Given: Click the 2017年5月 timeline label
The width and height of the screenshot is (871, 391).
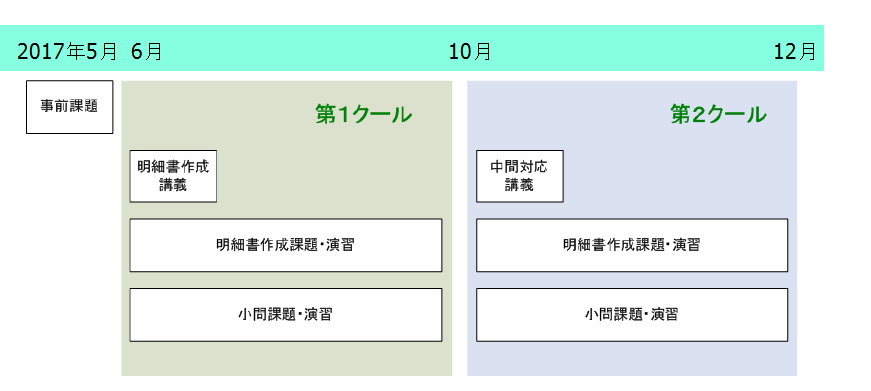Looking at the screenshot, I should [67, 52].
